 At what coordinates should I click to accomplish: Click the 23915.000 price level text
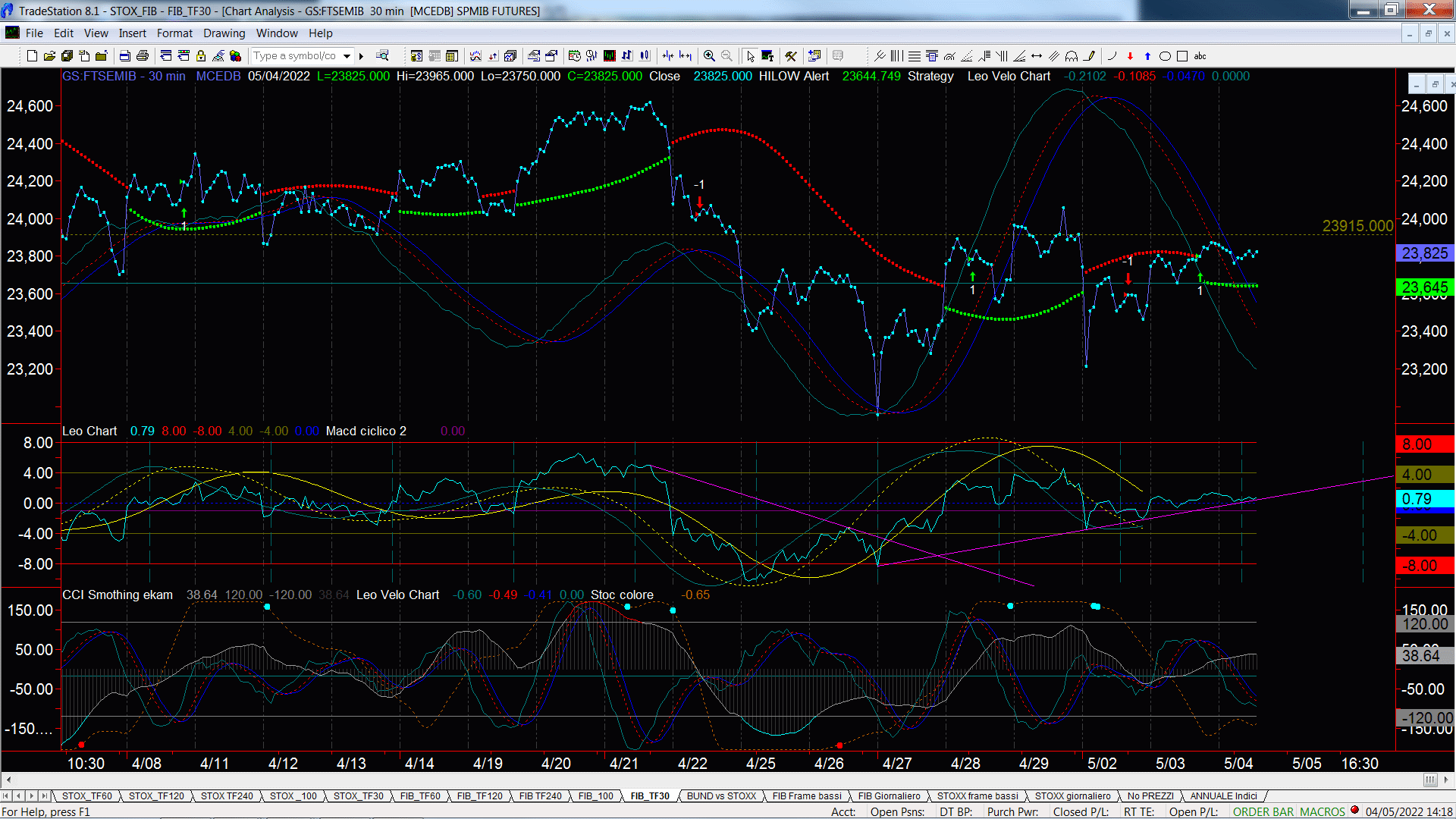pos(1357,226)
